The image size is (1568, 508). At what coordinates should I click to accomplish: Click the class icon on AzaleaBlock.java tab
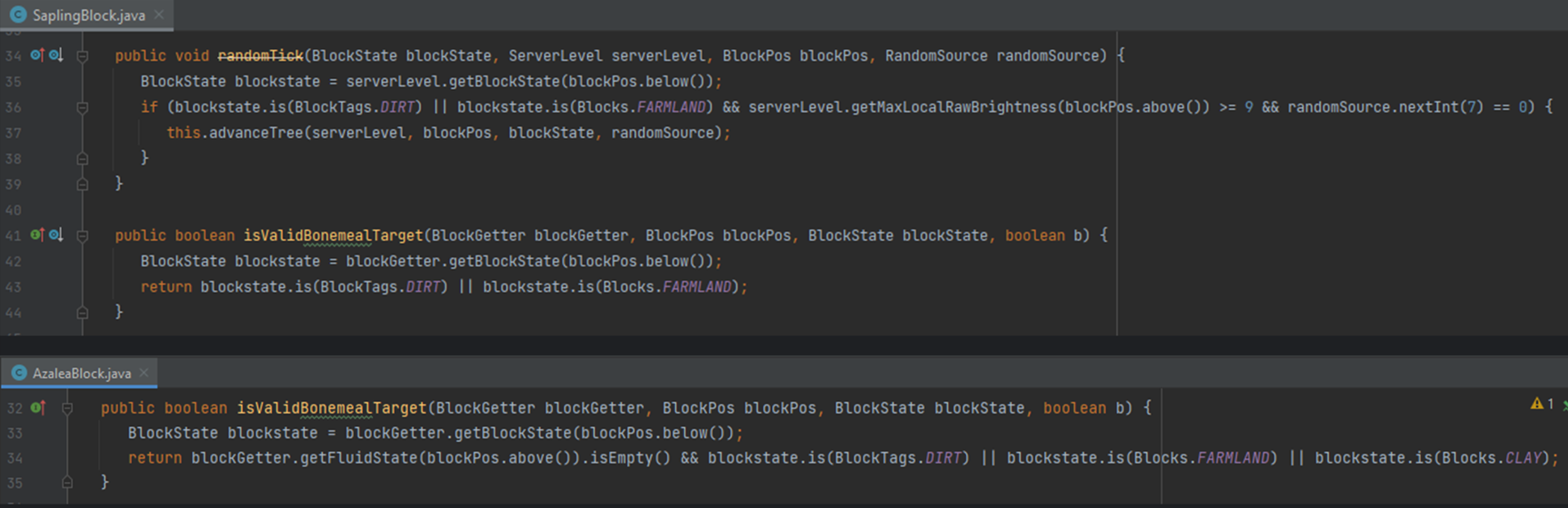(x=18, y=373)
